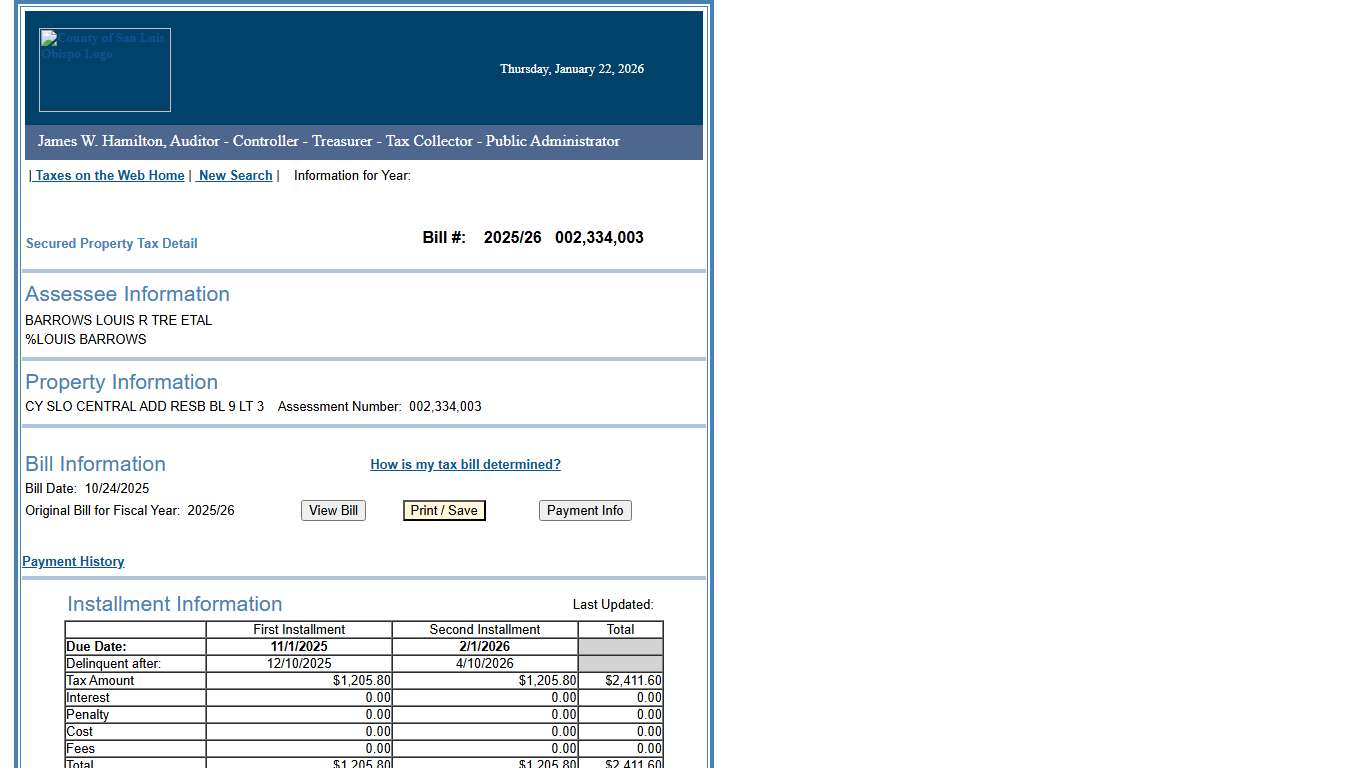Click the County of San Luis Obispo logo
This screenshot has height=768, width=1366.
(104, 69)
